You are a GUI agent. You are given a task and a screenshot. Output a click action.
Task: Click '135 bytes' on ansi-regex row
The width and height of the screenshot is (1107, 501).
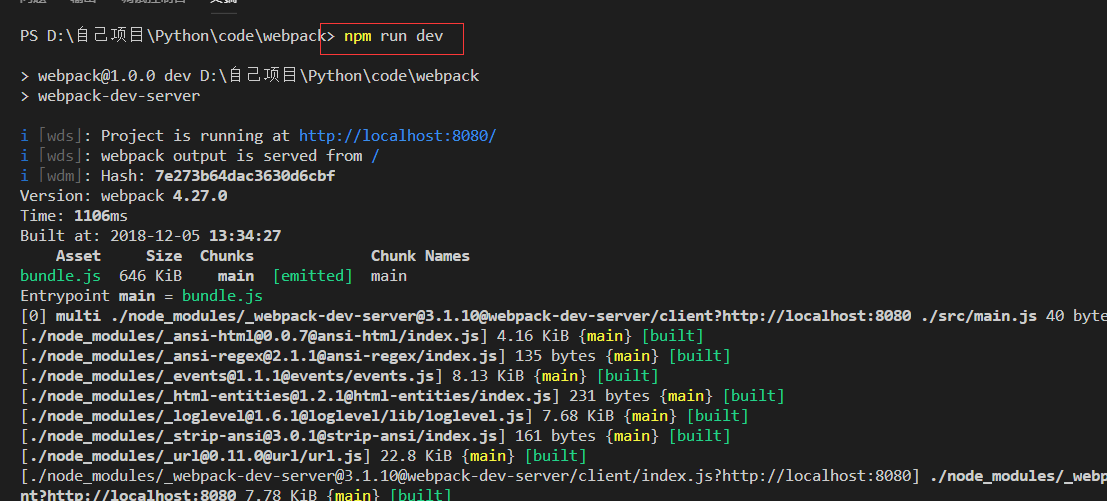[555, 356]
